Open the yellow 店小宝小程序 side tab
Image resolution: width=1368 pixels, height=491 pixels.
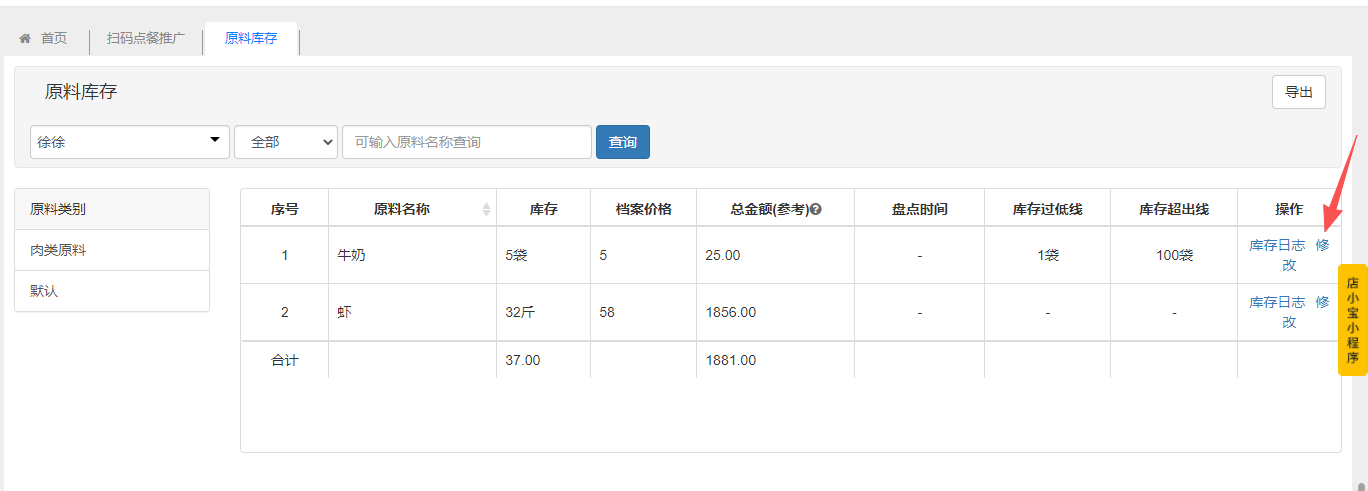[x=1352, y=320]
